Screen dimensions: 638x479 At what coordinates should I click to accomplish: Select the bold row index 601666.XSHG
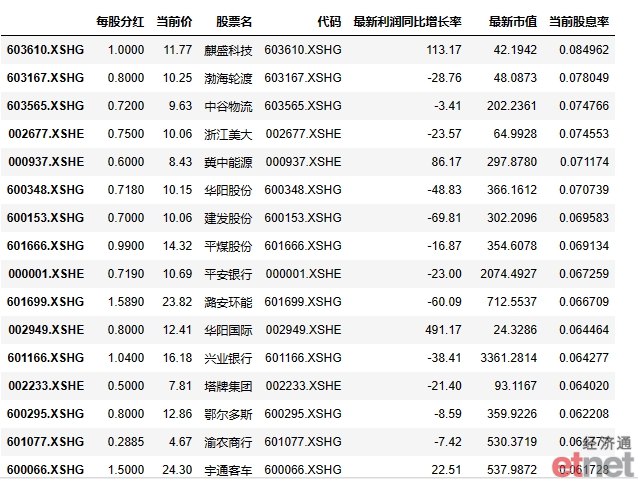46,246
